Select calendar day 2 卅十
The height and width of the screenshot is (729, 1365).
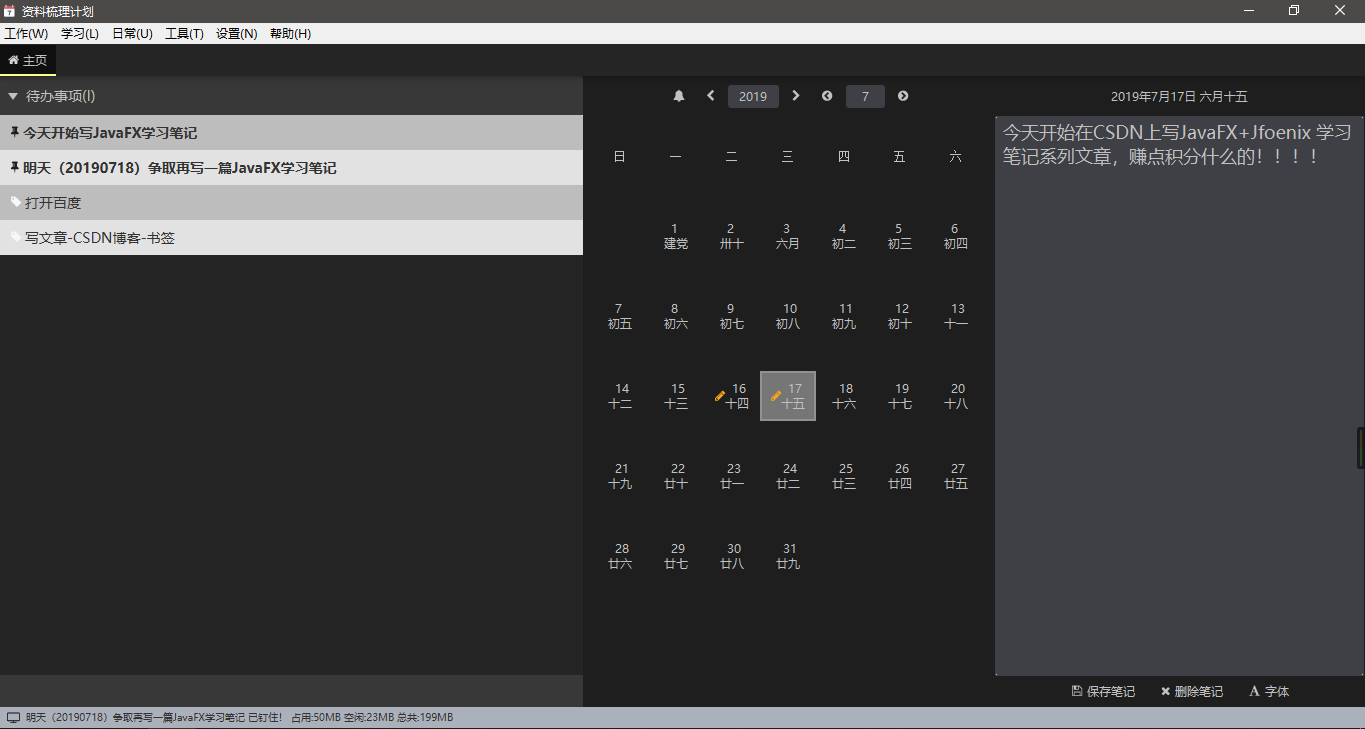pyautogui.click(x=732, y=236)
